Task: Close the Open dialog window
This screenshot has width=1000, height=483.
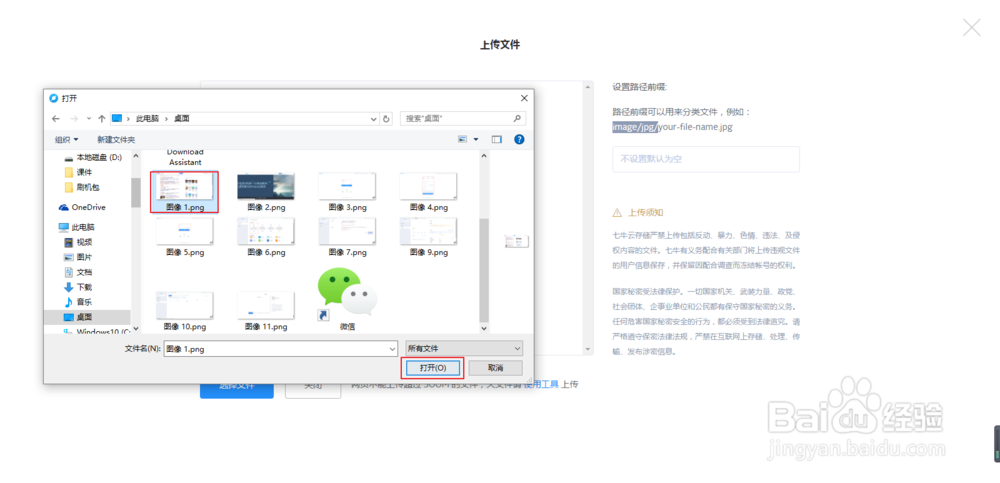Action: pos(524,98)
